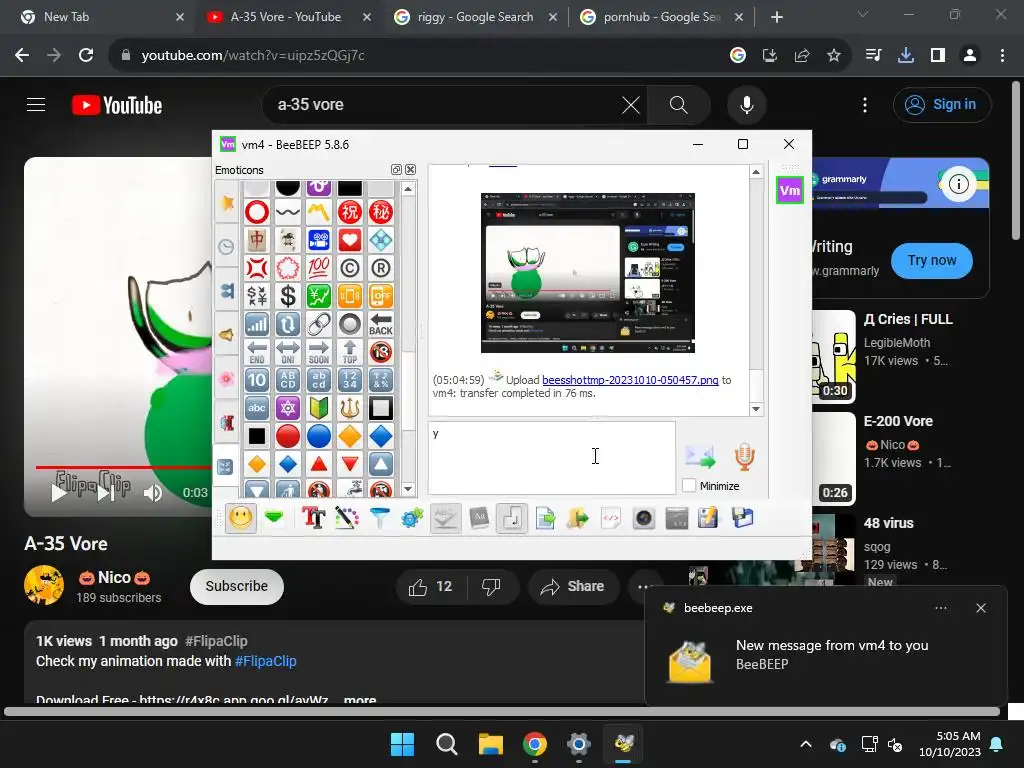
Task: Open the screenshot thumbnail in chat
Action: 588,273
